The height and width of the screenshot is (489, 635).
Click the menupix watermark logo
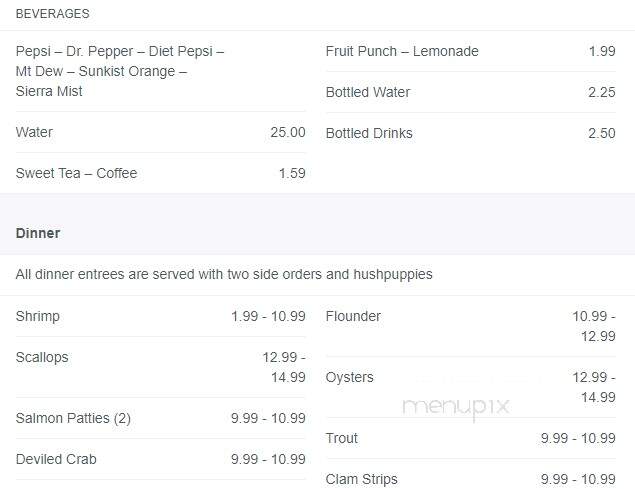tap(456, 407)
